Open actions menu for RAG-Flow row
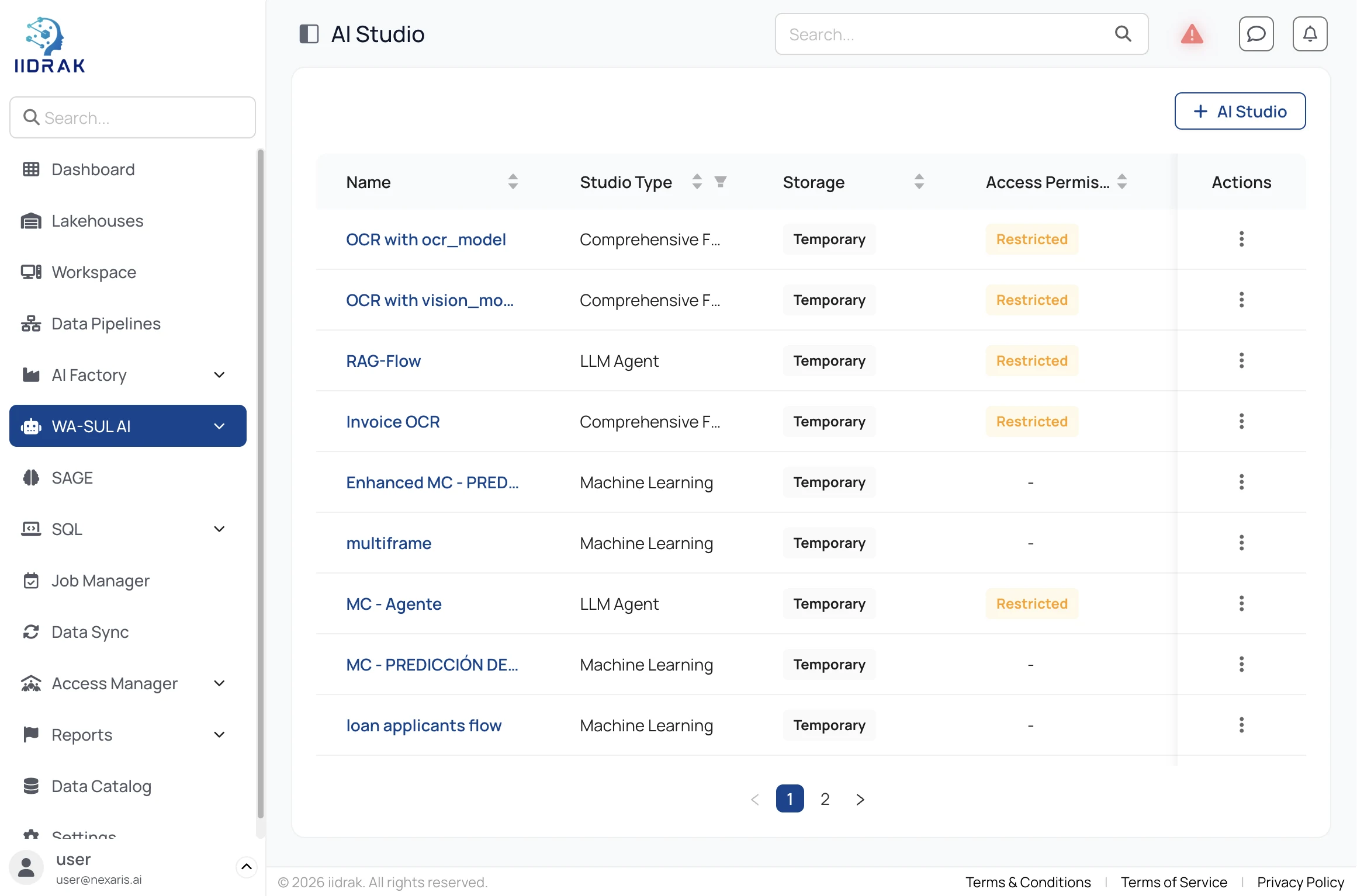1357x896 pixels. [1241, 360]
